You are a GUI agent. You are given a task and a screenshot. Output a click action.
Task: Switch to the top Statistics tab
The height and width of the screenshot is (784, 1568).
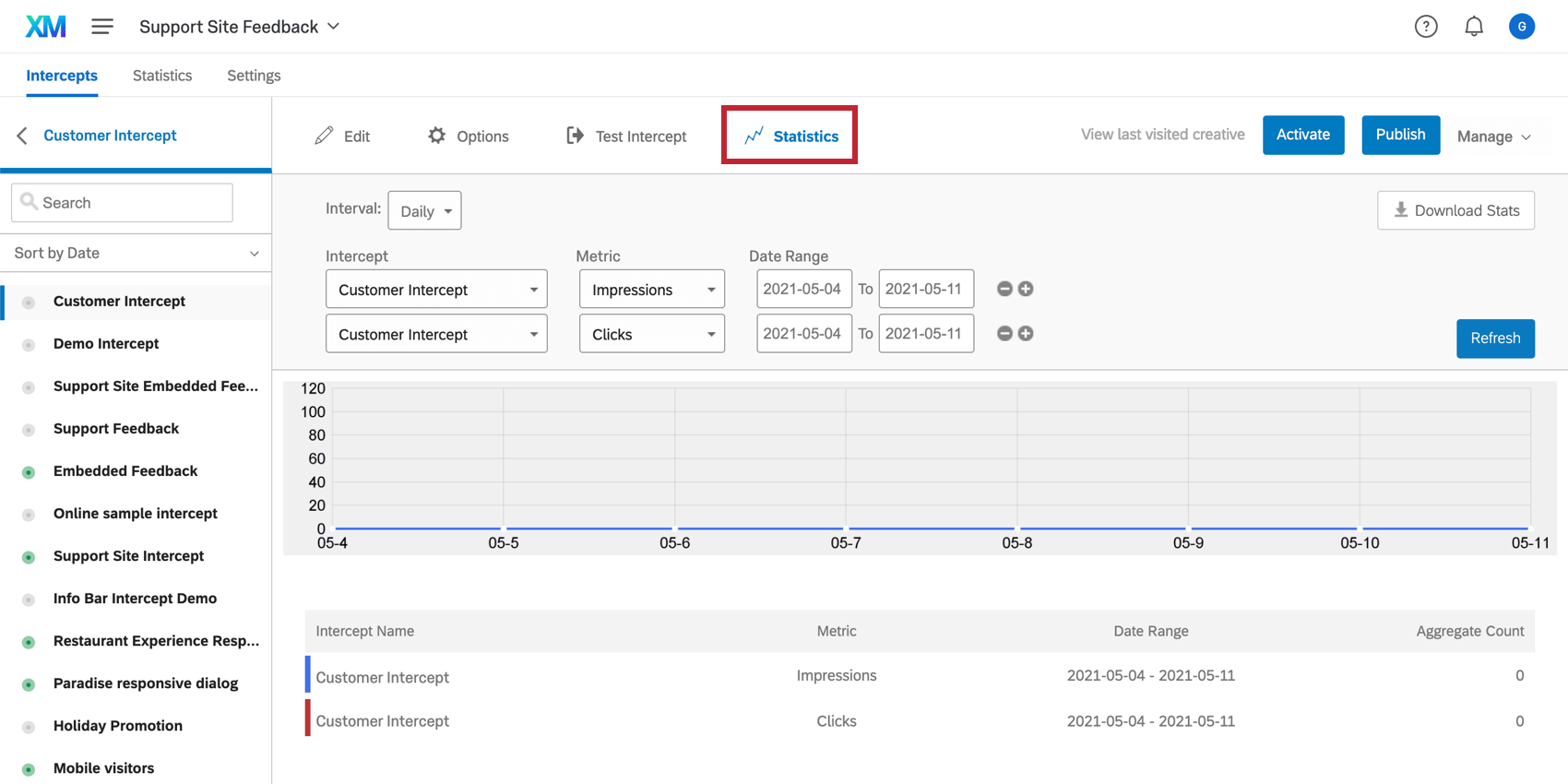point(162,76)
